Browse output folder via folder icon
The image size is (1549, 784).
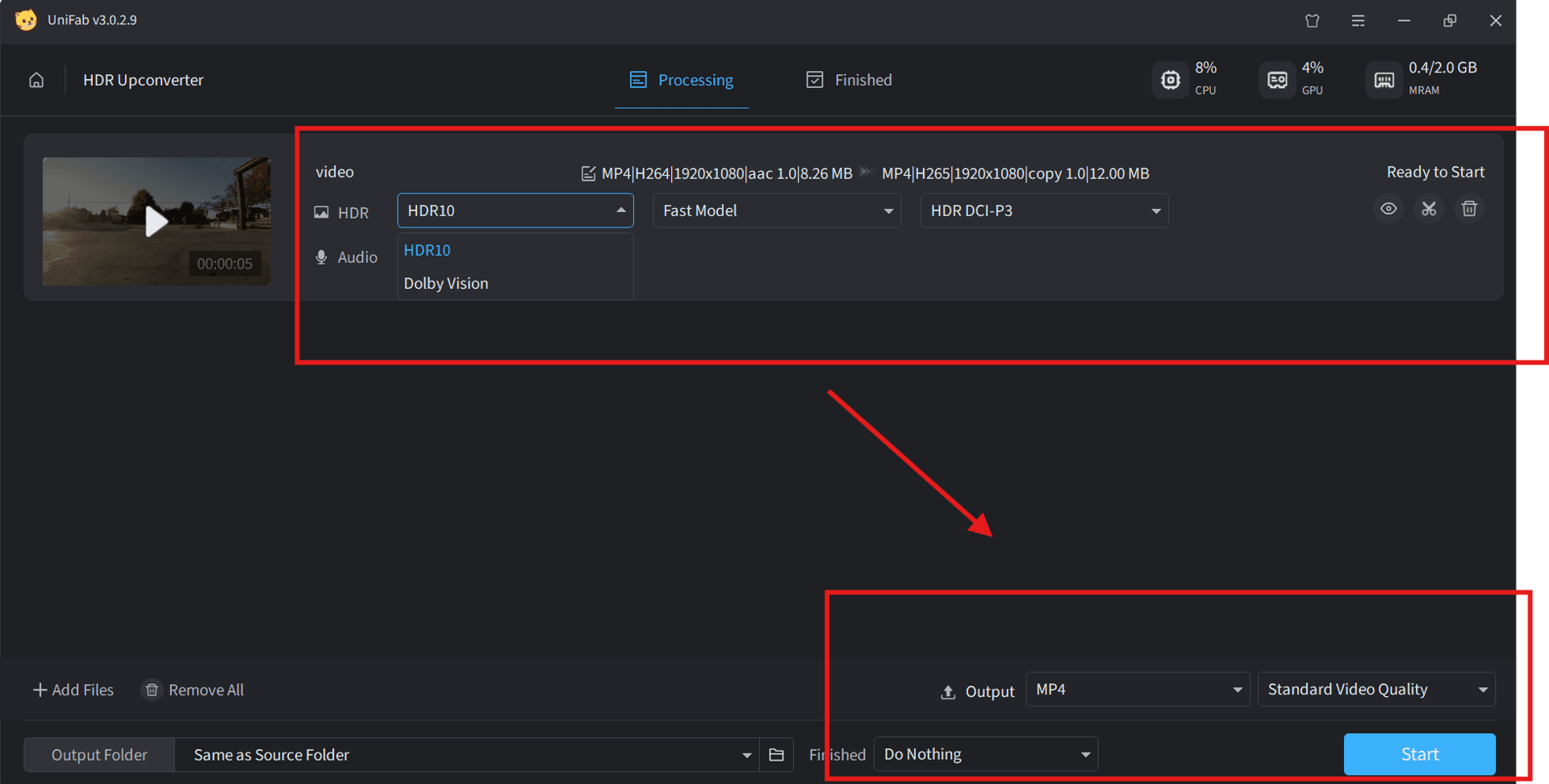pyautogui.click(x=776, y=754)
